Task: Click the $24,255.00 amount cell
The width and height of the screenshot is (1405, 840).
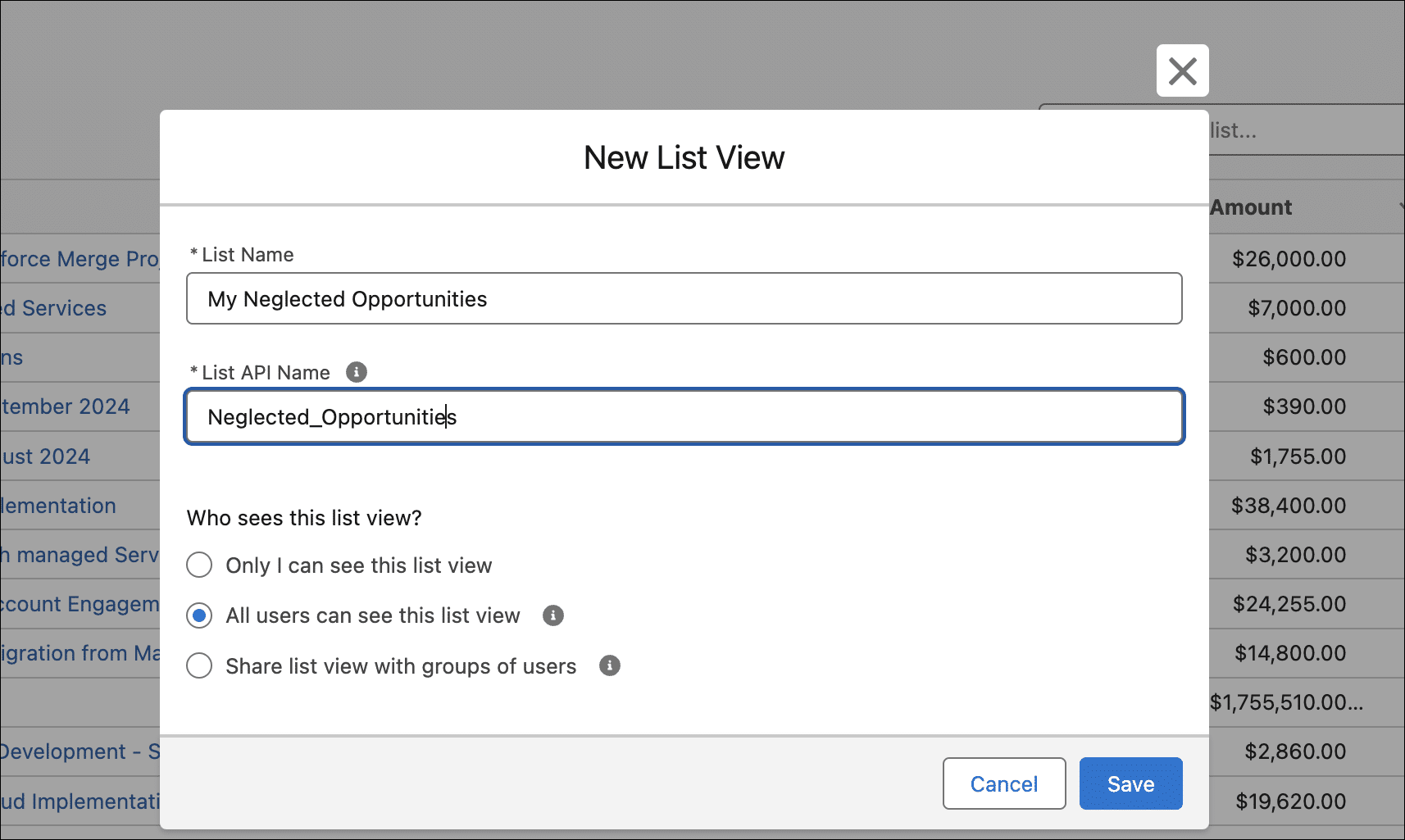Action: pyautogui.click(x=1289, y=604)
